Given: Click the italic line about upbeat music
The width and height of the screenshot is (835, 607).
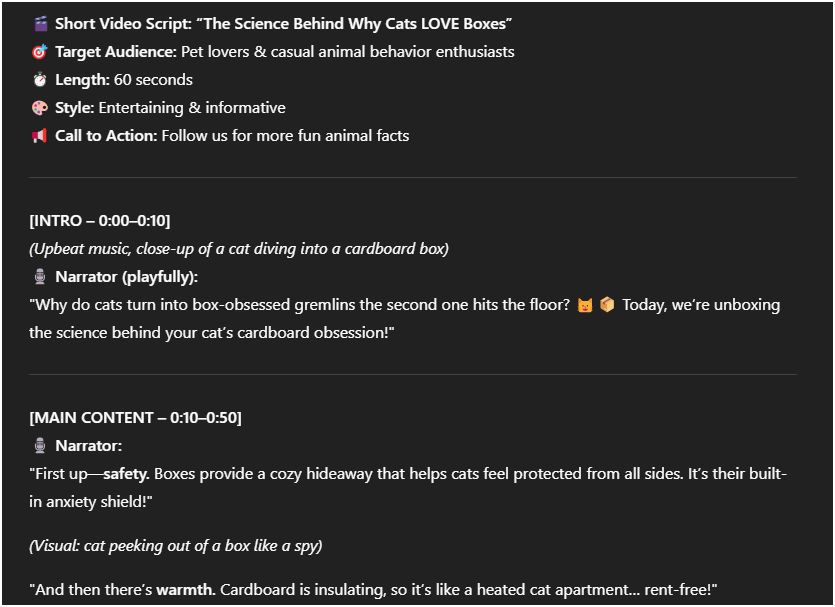Looking at the screenshot, I should coord(239,249).
